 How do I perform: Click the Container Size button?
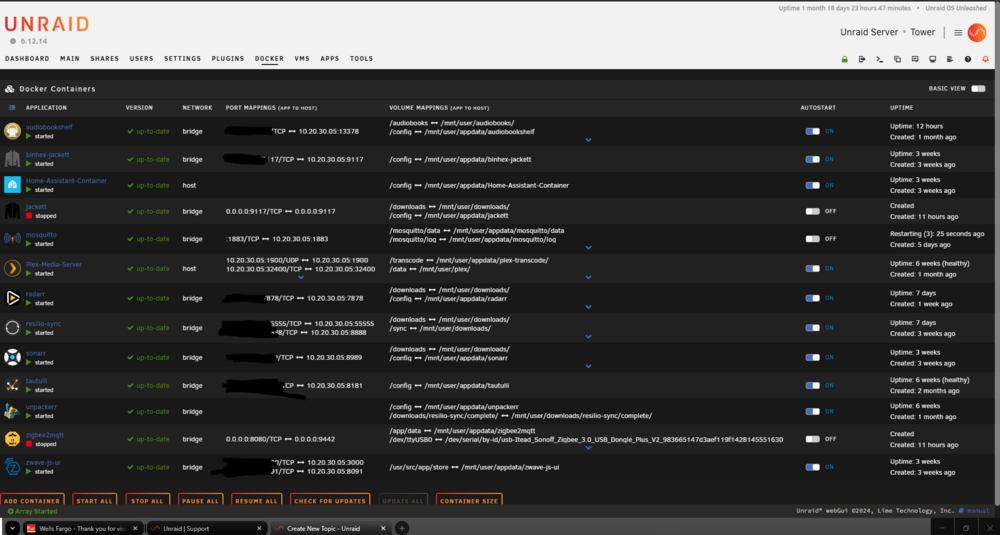click(469, 501)
